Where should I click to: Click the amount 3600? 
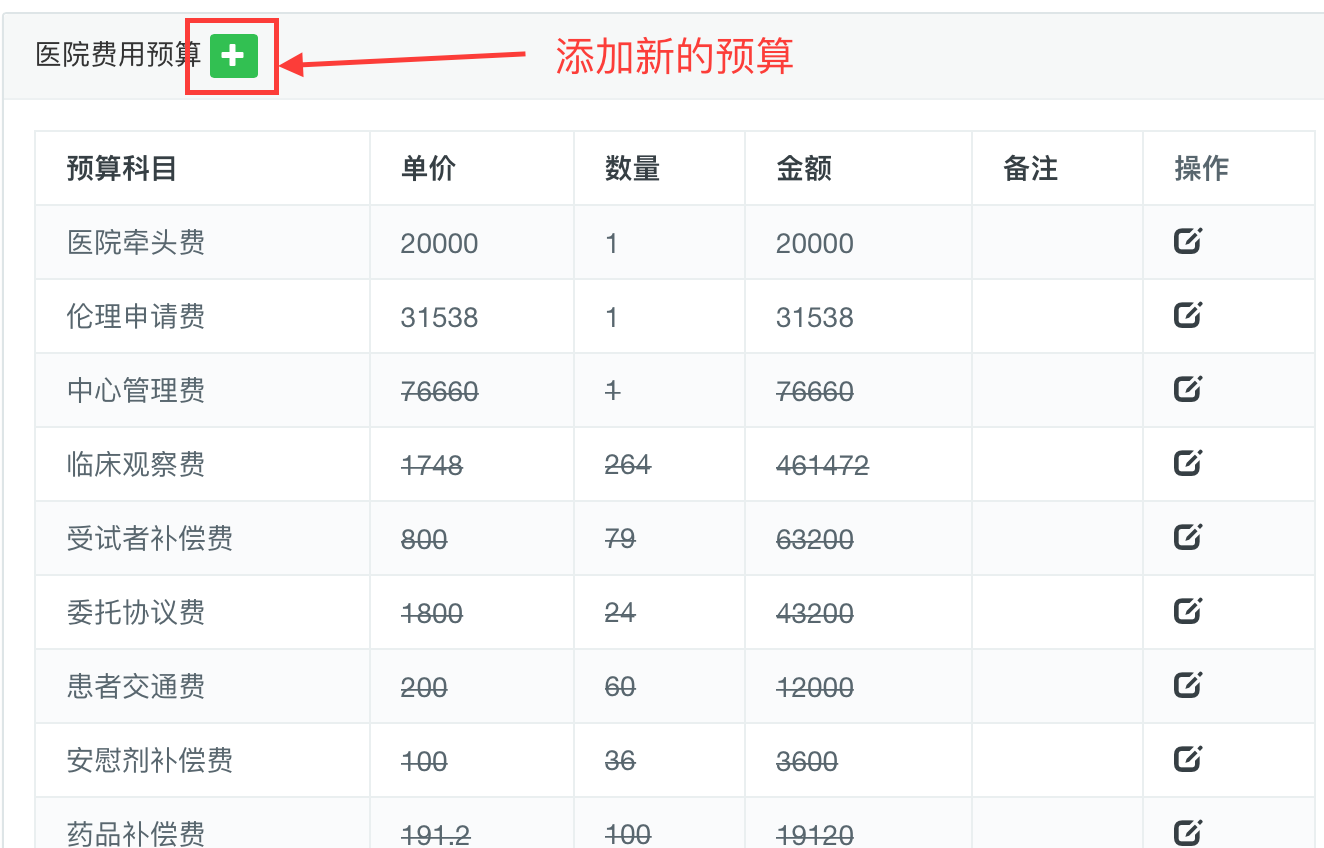point(807,762)
